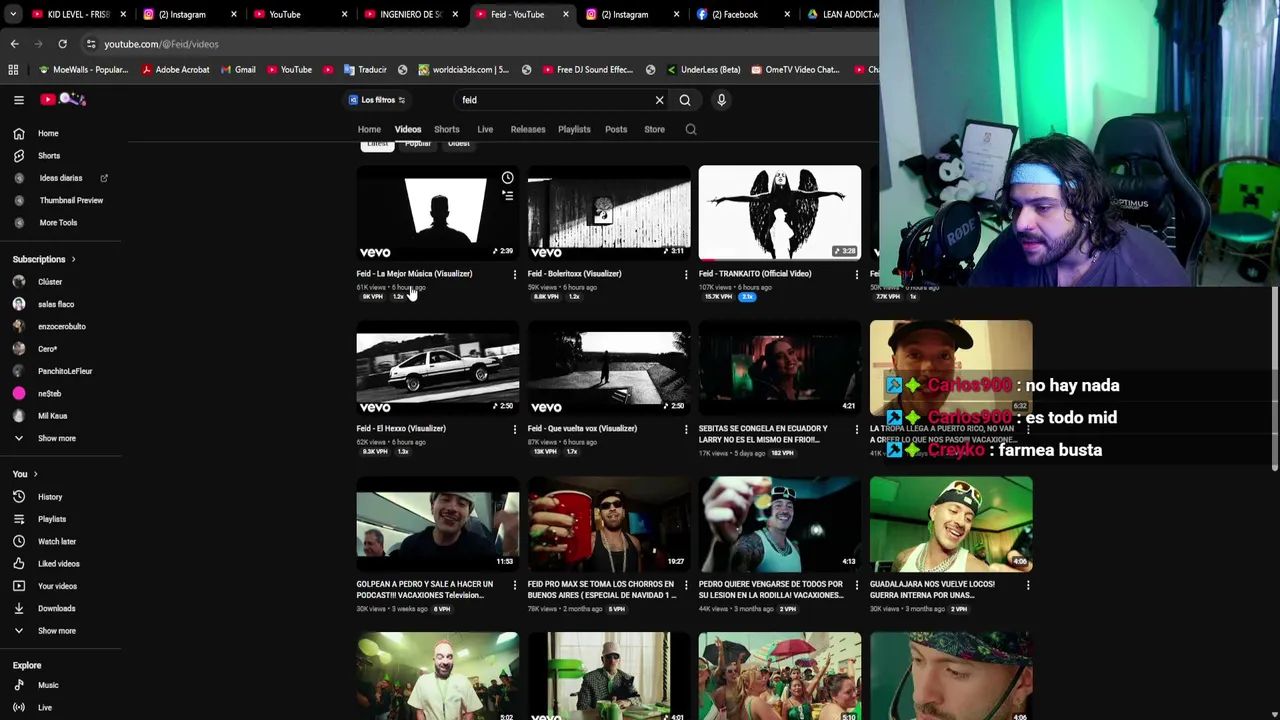Open the channel search magnifier icon
Image resolution: width=1280 pixels, height=720 pixels.
(x=690, y=129)
